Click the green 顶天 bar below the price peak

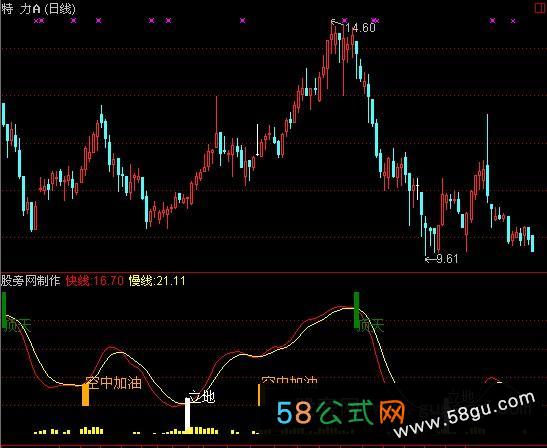pos(357,310)
